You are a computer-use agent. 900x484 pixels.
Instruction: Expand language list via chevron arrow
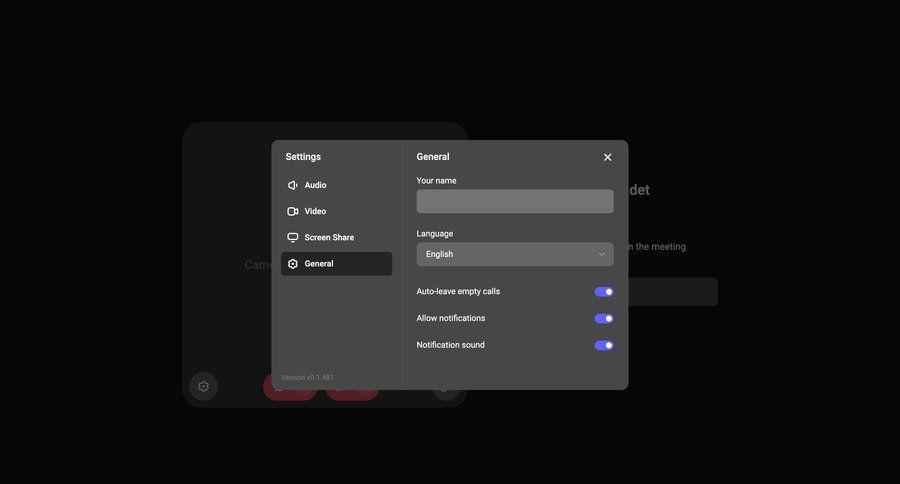(x=602, y=254)
